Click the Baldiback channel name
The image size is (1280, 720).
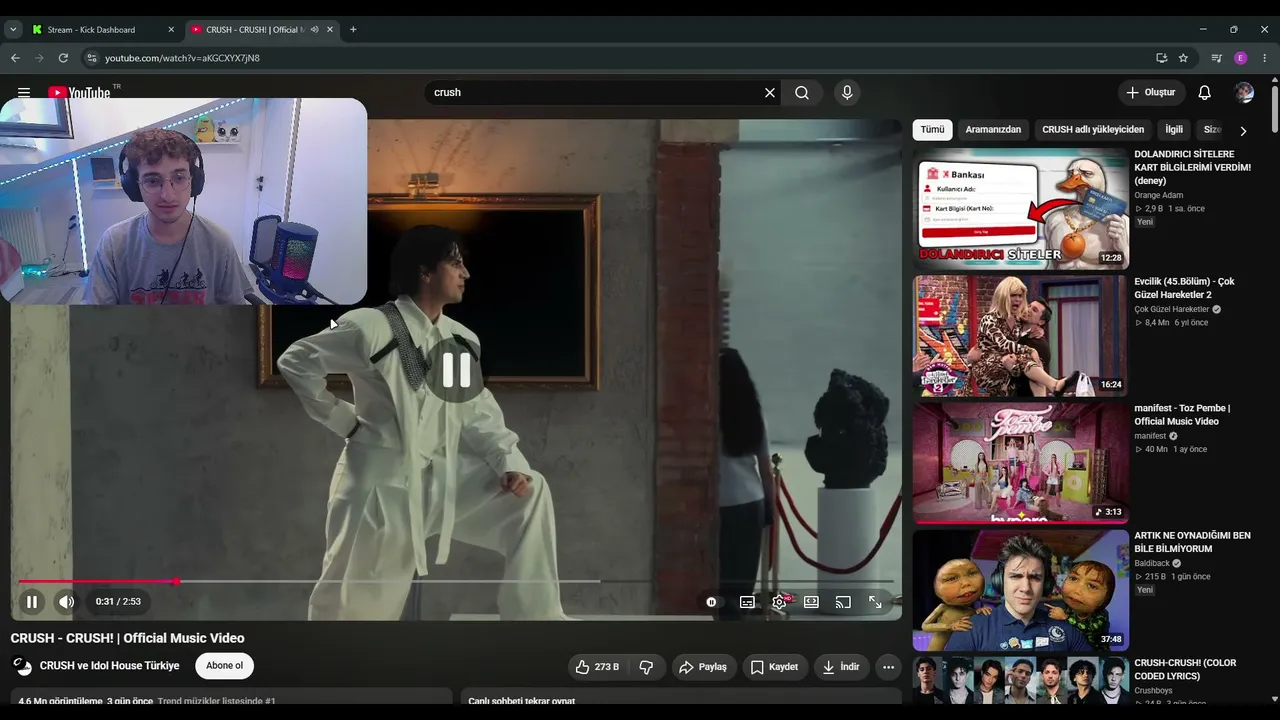(x=1152, y=563)
